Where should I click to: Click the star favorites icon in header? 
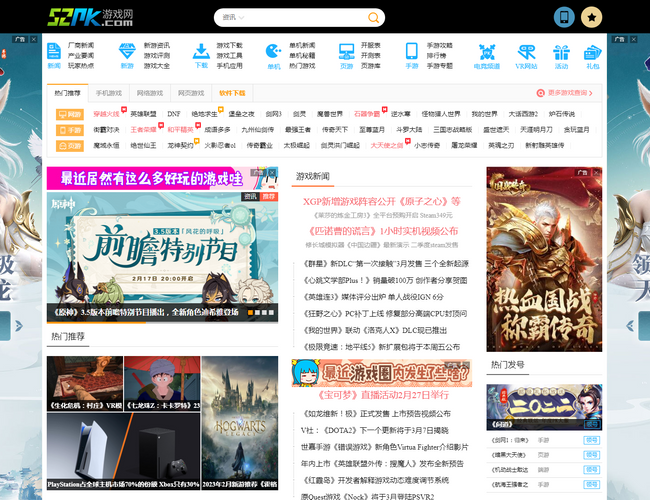pyautogui.click(x=591, y=17)
